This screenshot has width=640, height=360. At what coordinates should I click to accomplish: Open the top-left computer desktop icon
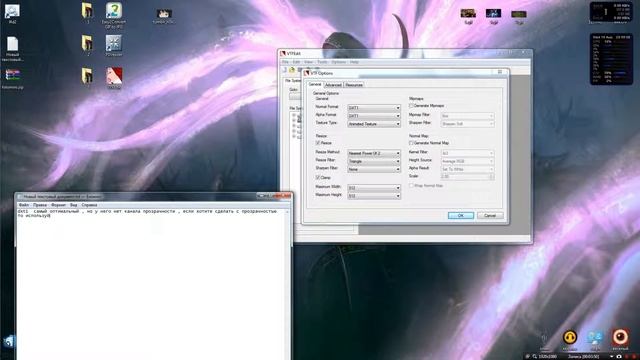point(12,11)
